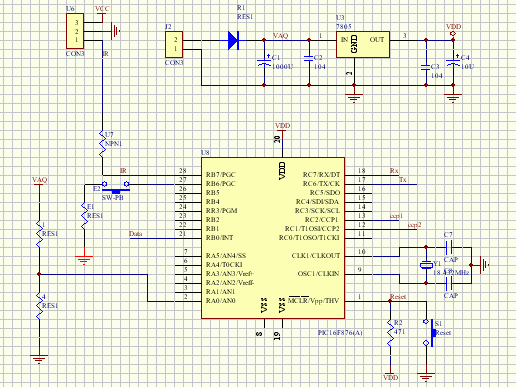Select the C7 CAP capacitor
This screenshot has height=387, width=516.
pos(449,247)
